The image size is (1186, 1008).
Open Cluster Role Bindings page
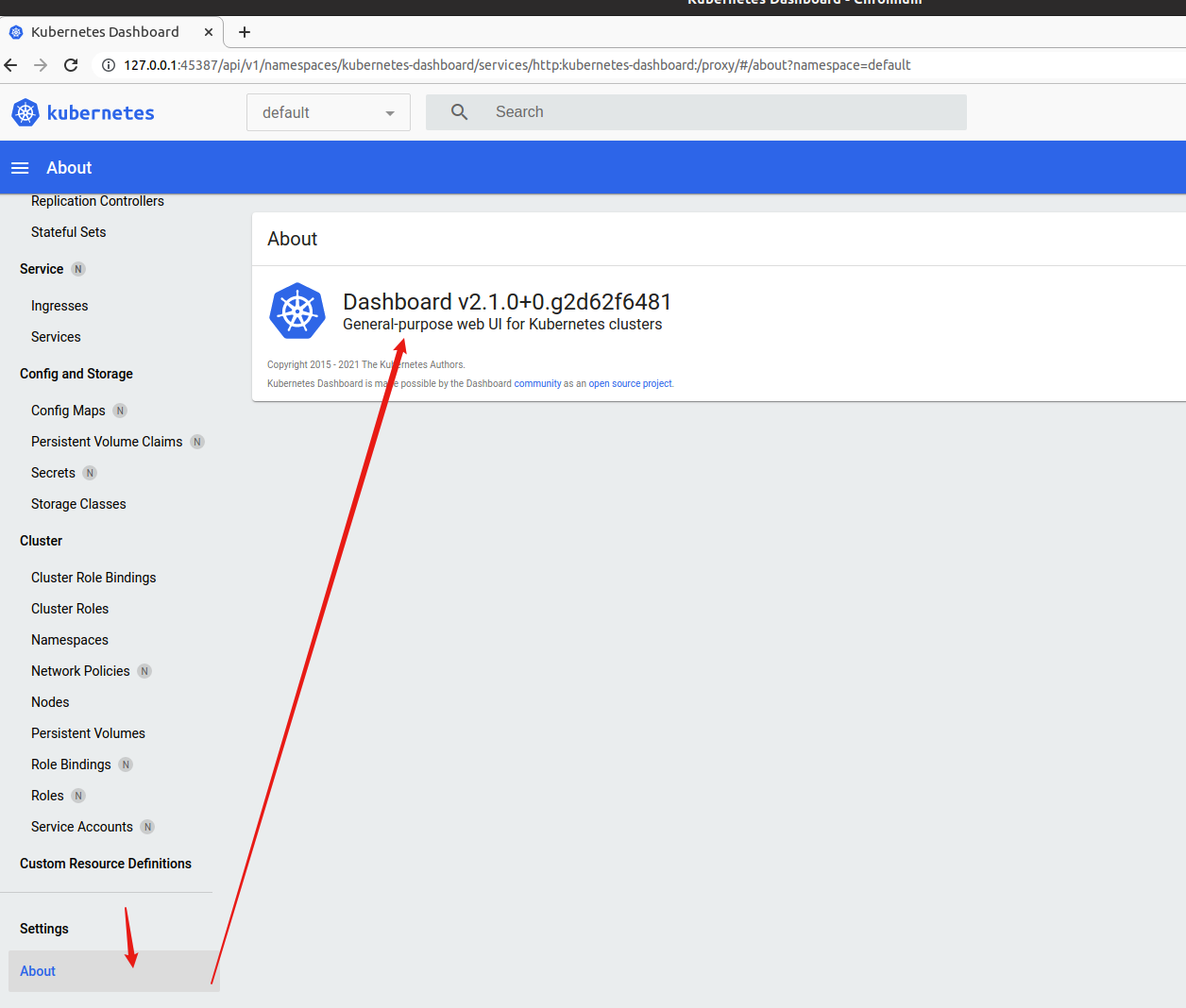[x=93, y=578]
